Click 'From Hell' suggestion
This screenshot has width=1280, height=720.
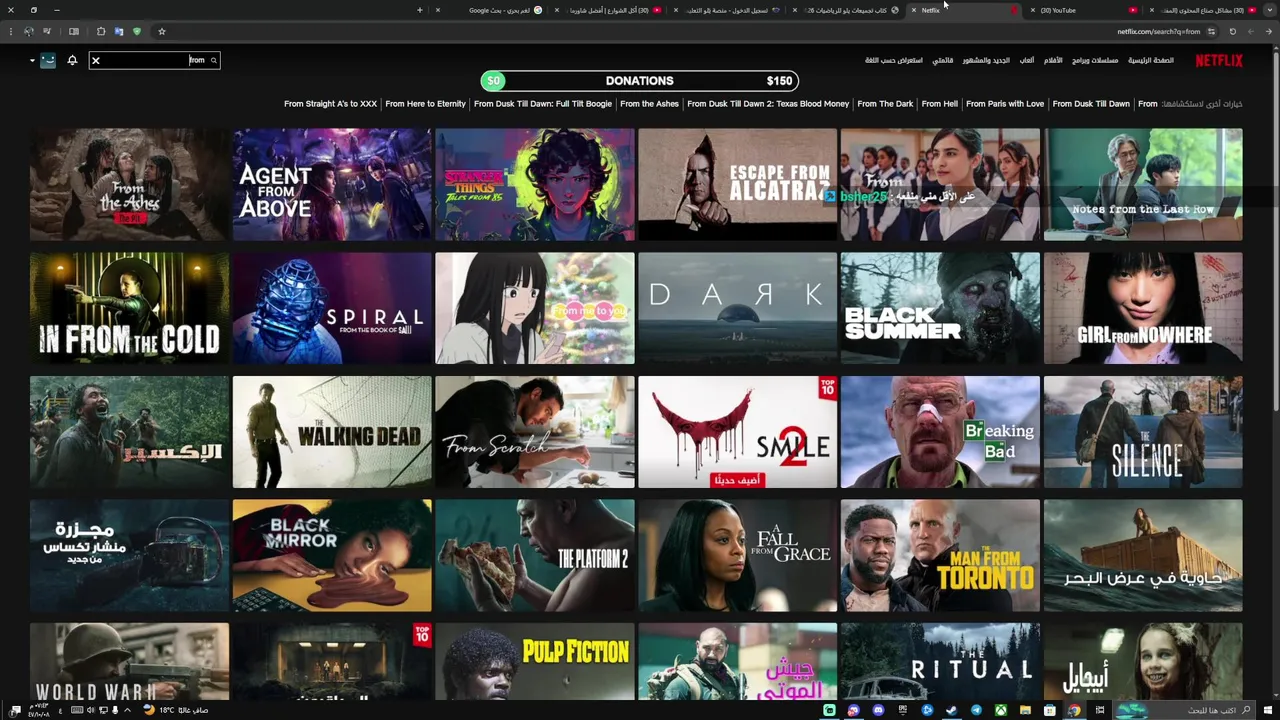tap(940, 104)
